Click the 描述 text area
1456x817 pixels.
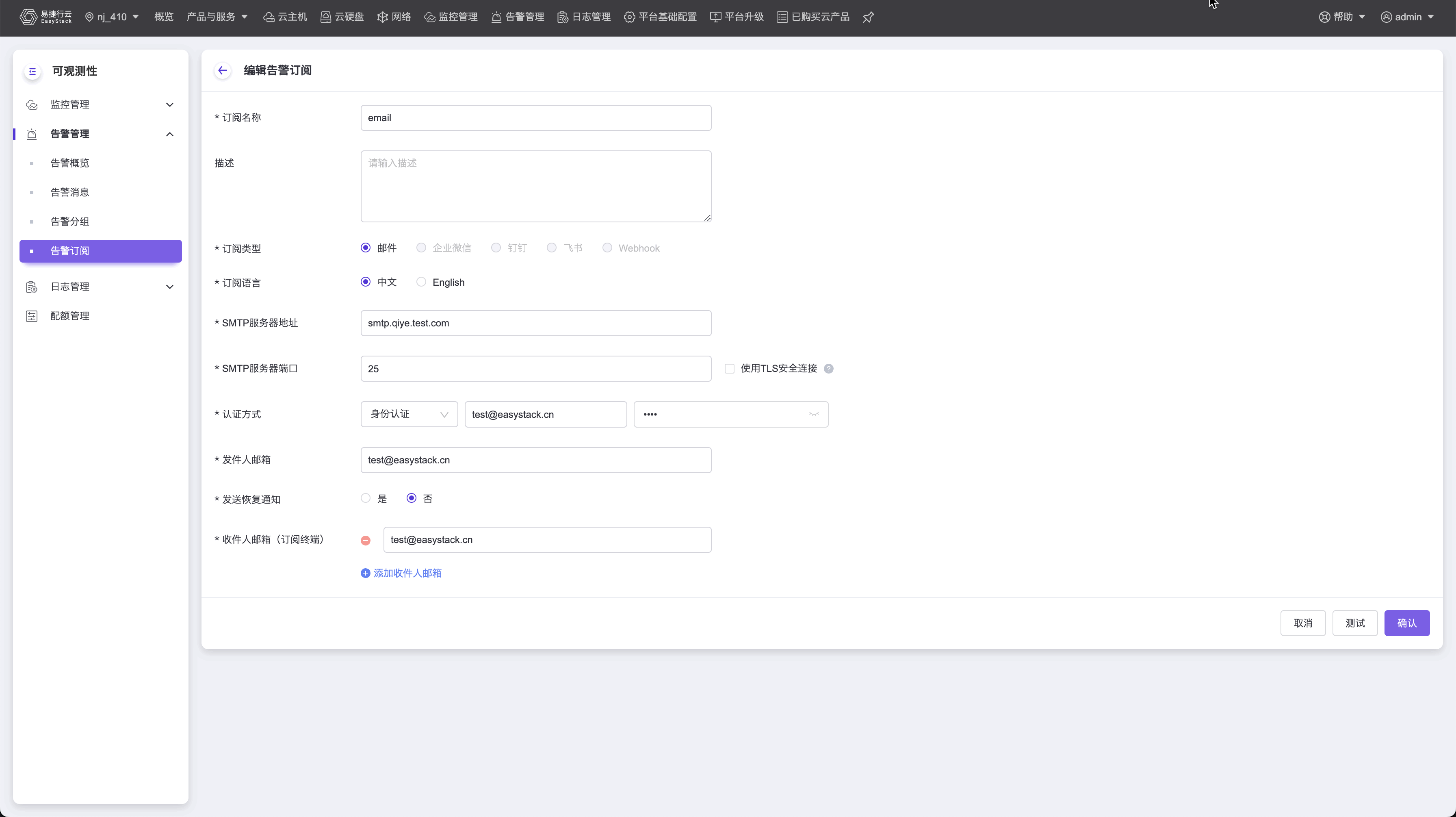(535, 186)
